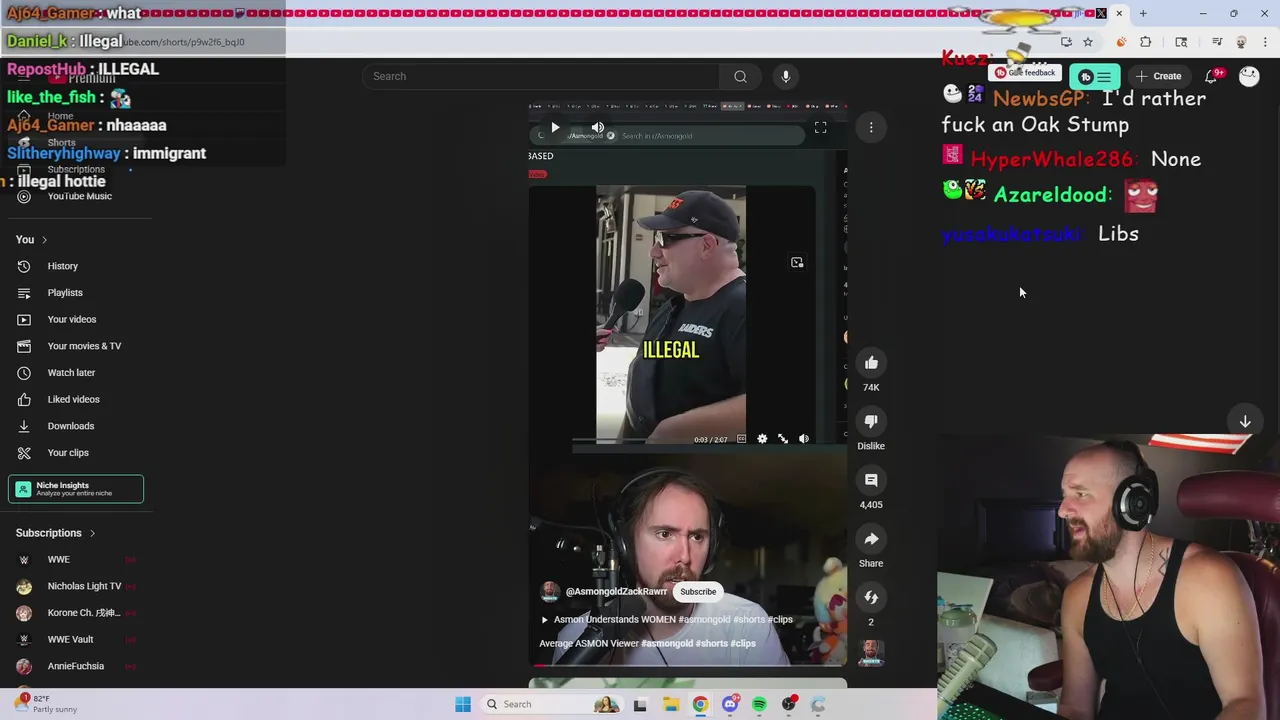Start voice search with the microphone
This screenshot has width=1280, height=720.
click(786, 76)
